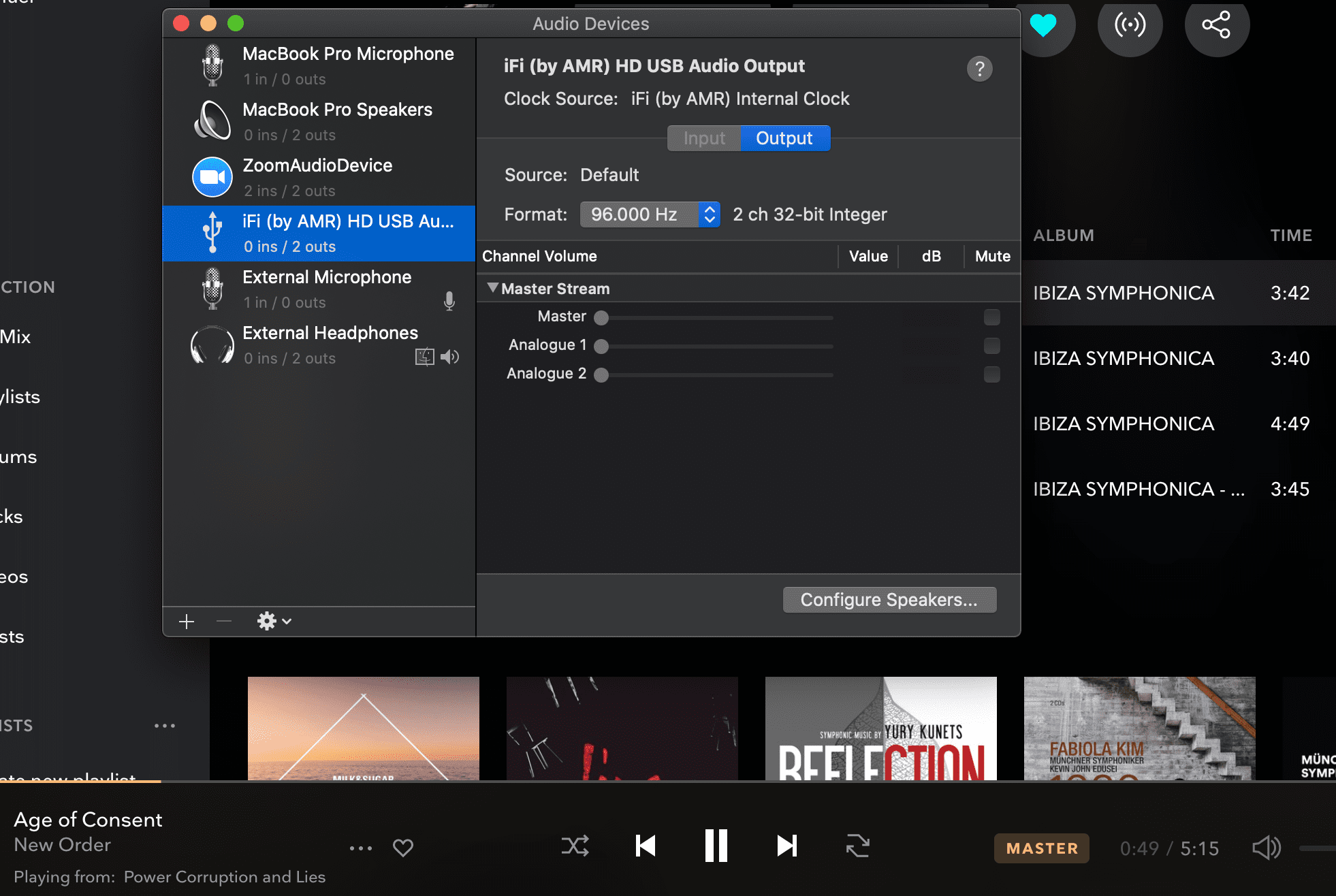Click the volume speaker icon in player
Screen dimensions: 1336x896
[x=1267, y=848]
